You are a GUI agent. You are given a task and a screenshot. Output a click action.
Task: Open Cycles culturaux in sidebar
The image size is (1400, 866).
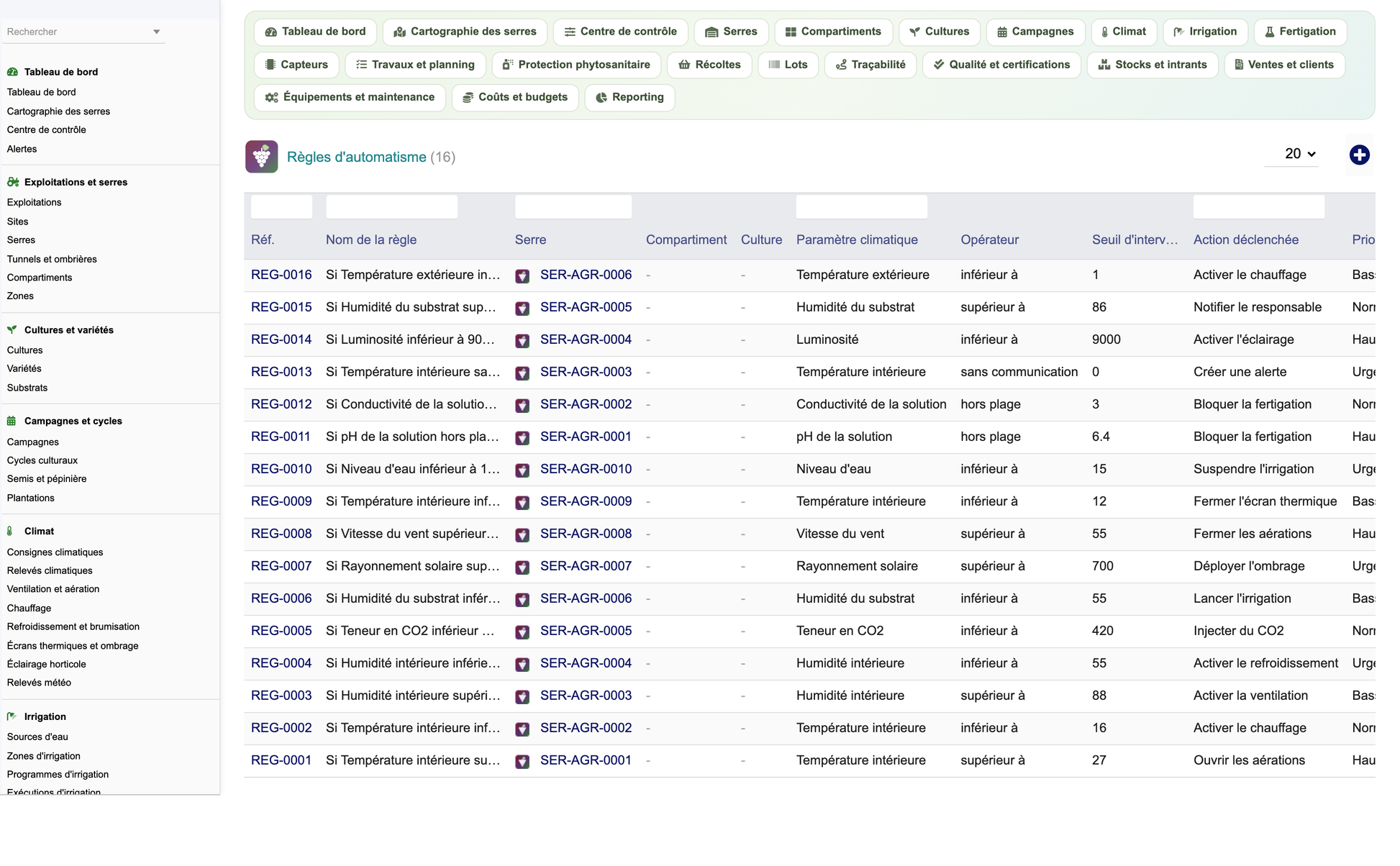point(42,460)
